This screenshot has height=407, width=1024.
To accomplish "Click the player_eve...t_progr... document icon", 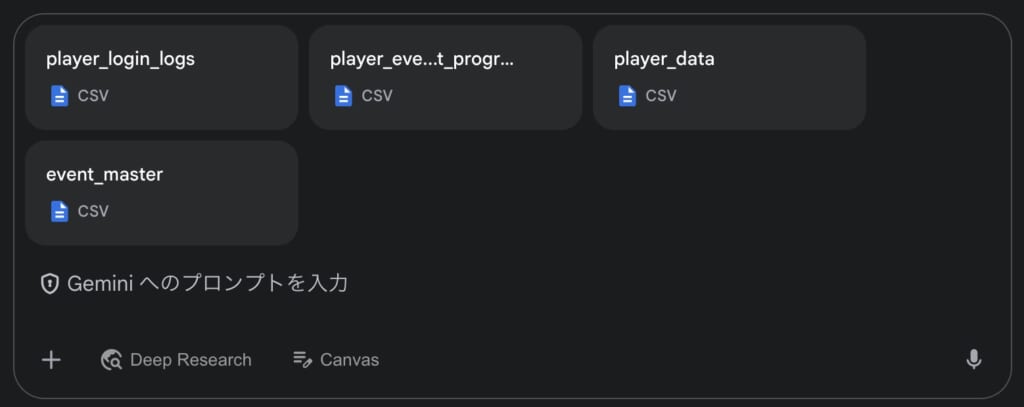I will coord(343,96).
